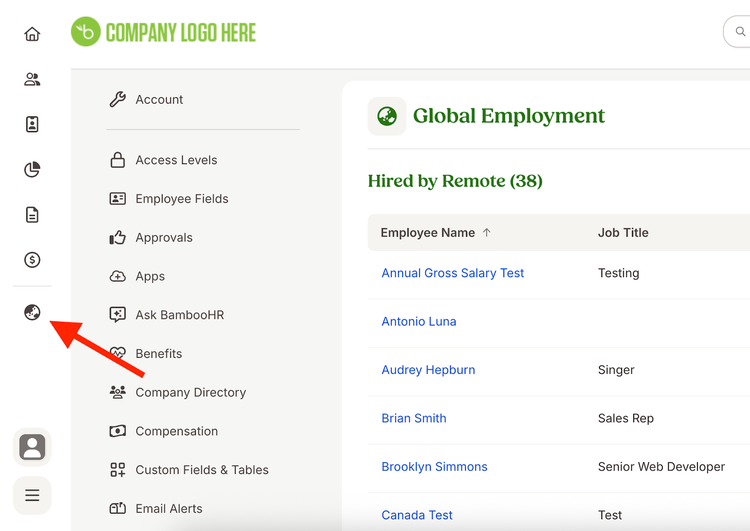Click the Job Title column header

[x=623, y=232]
